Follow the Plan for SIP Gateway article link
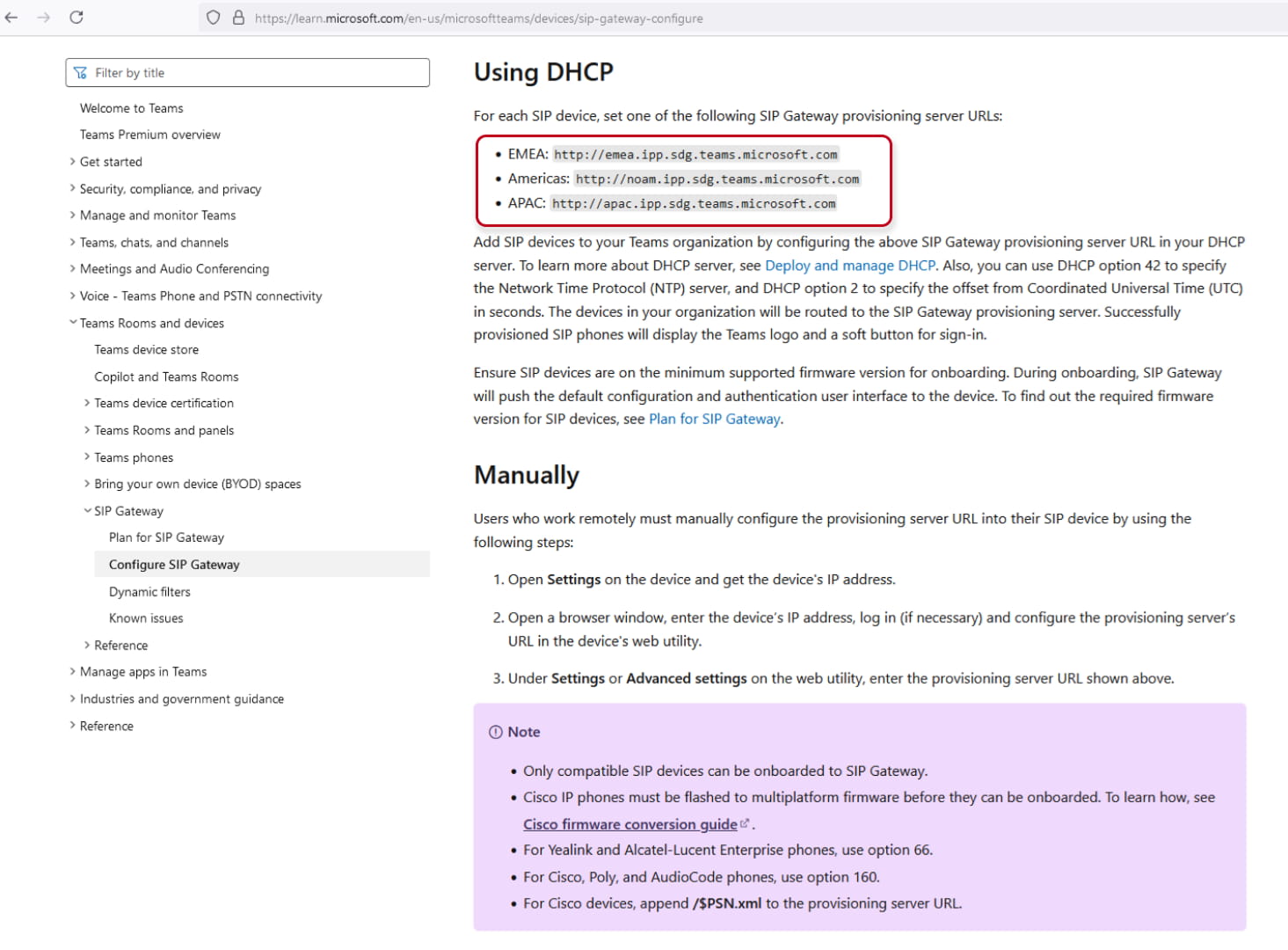Image resolution: width=1288 pixels, height=950 pixels. (715, 420)
